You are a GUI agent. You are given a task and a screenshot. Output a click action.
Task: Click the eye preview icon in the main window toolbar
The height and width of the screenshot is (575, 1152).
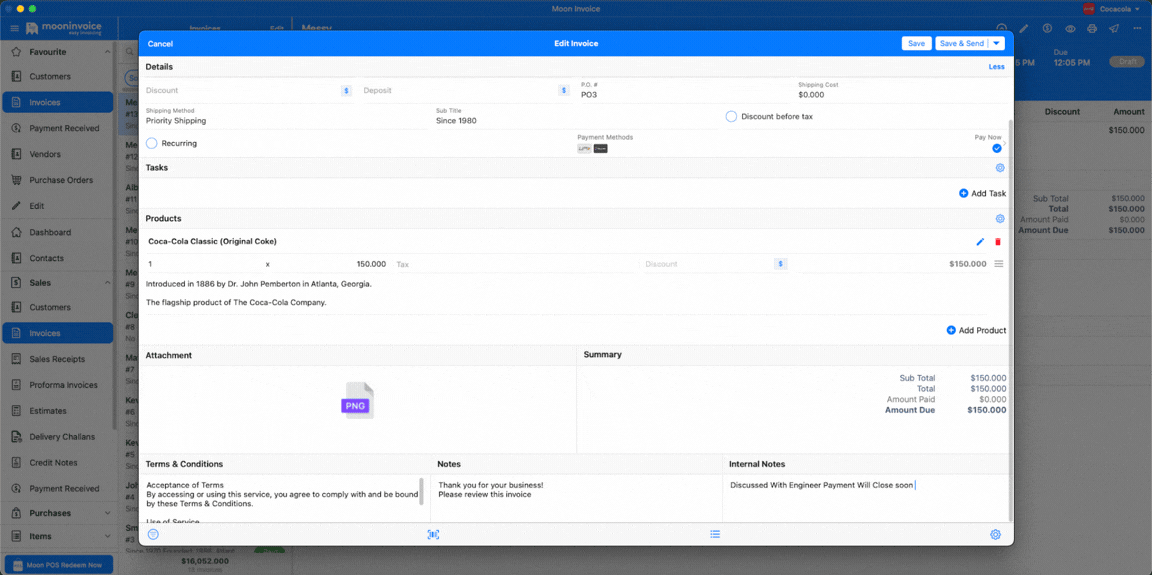point(1070,29)
